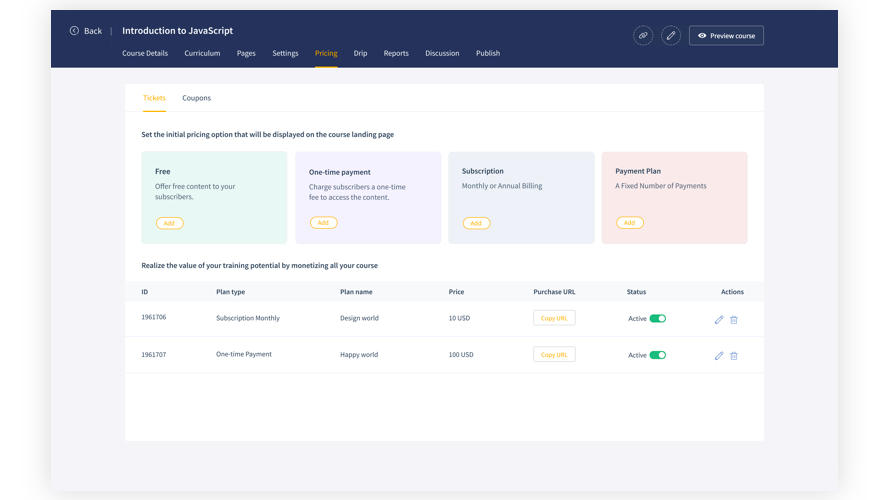Delete the Design world plan row
Image resolution: width=890 pixels, height=500 pixels.
[x=734, y=320]
